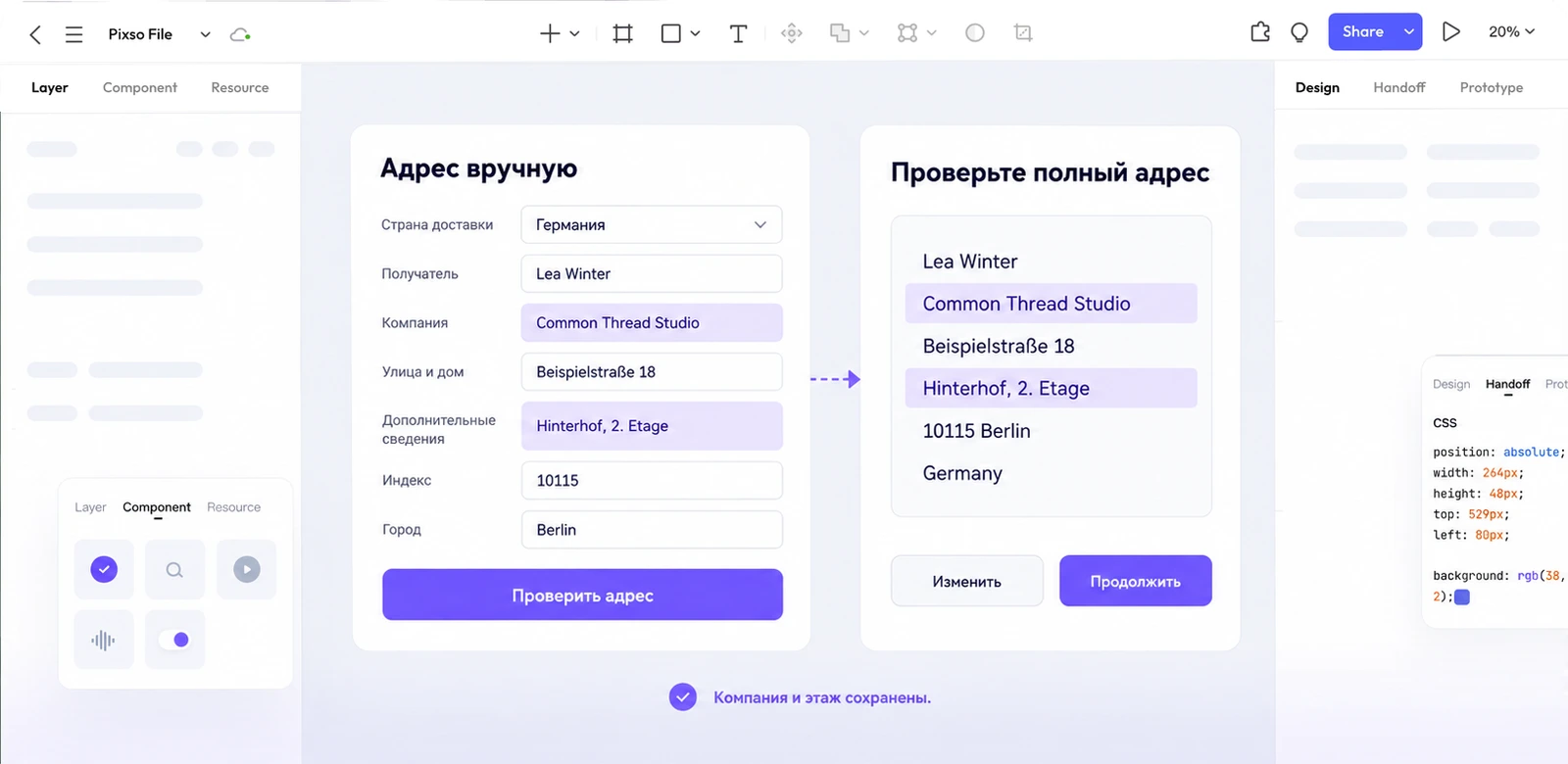Switch to the Resource tab in left panel header
Viewport: 1568px width, 764px height.
pos(240,87)
